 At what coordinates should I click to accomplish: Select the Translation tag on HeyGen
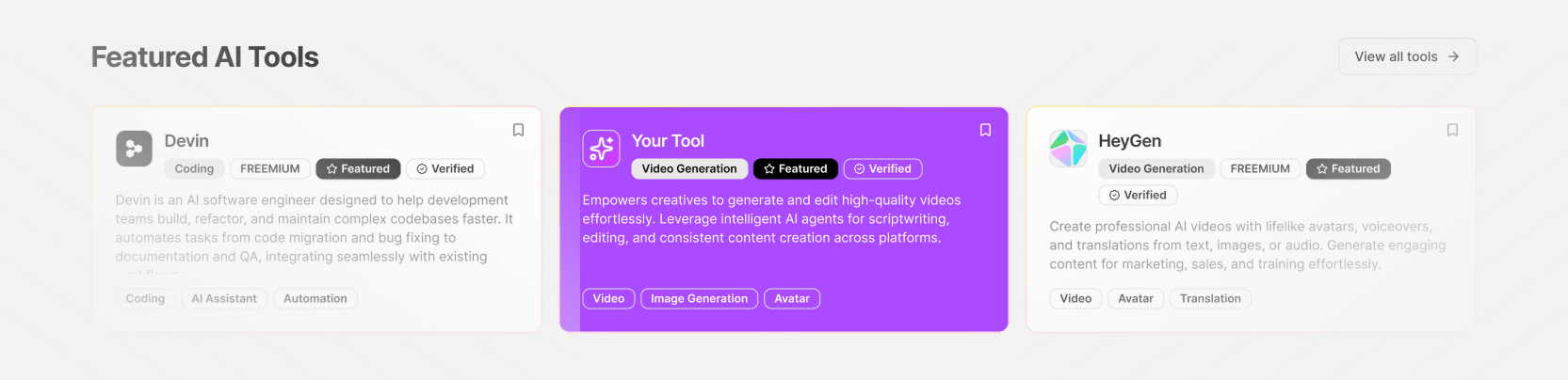pos(1210,299)
